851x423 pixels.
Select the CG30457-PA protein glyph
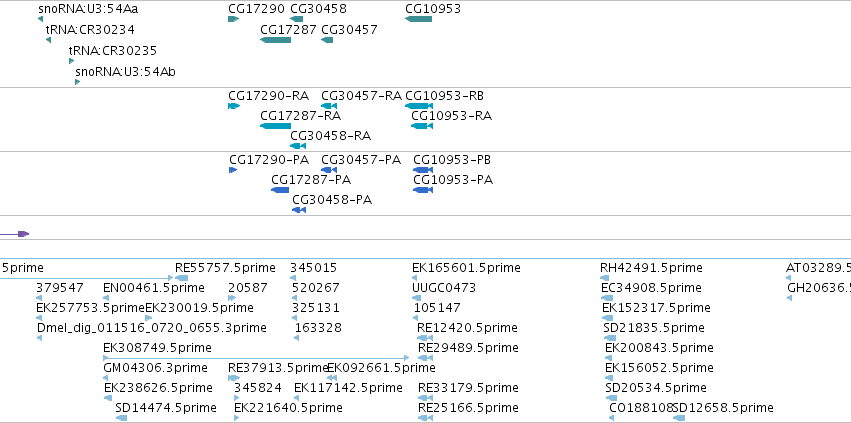click(329, 170)
